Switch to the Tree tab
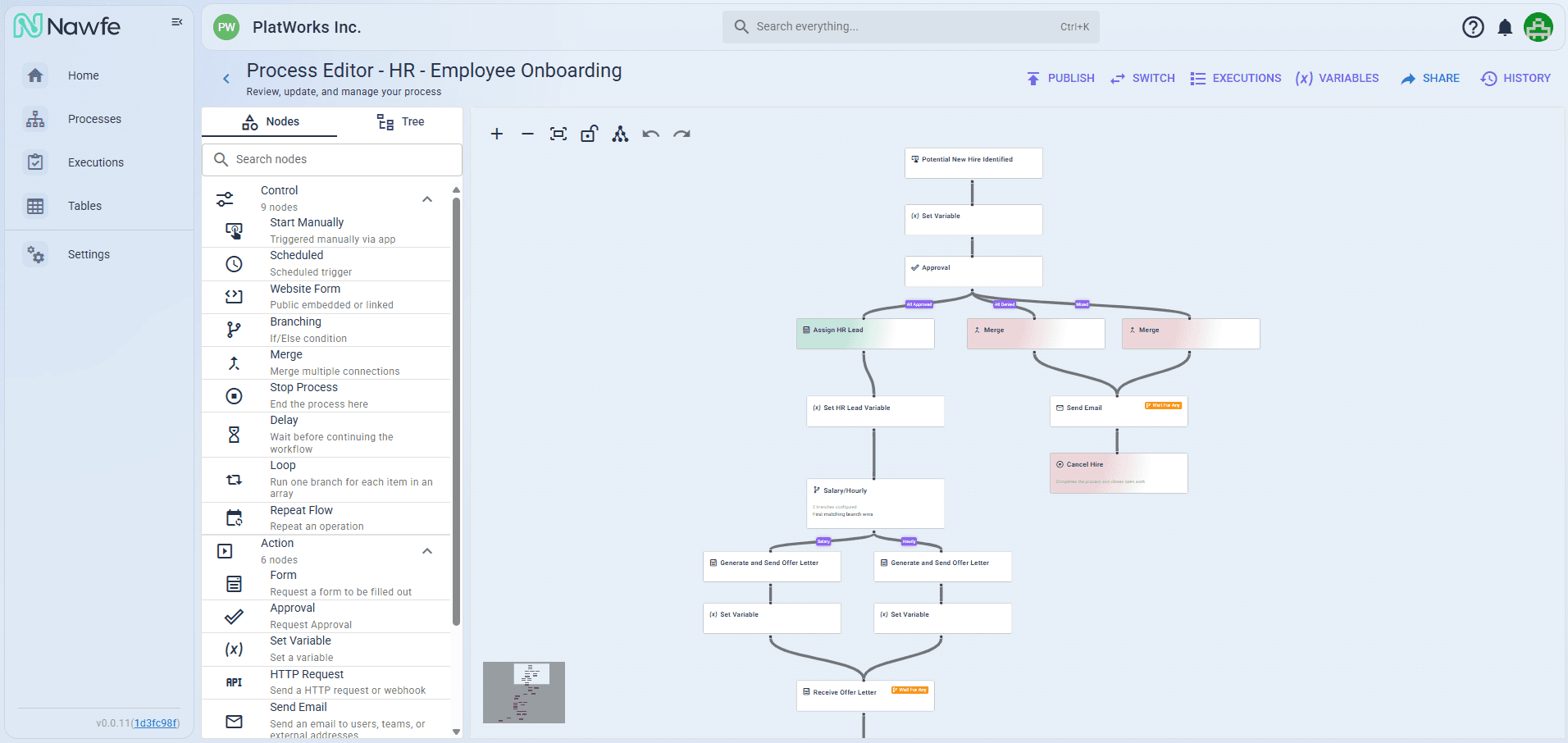The width and height of the screenshot is (1568, 743). (x=400, y=122)
